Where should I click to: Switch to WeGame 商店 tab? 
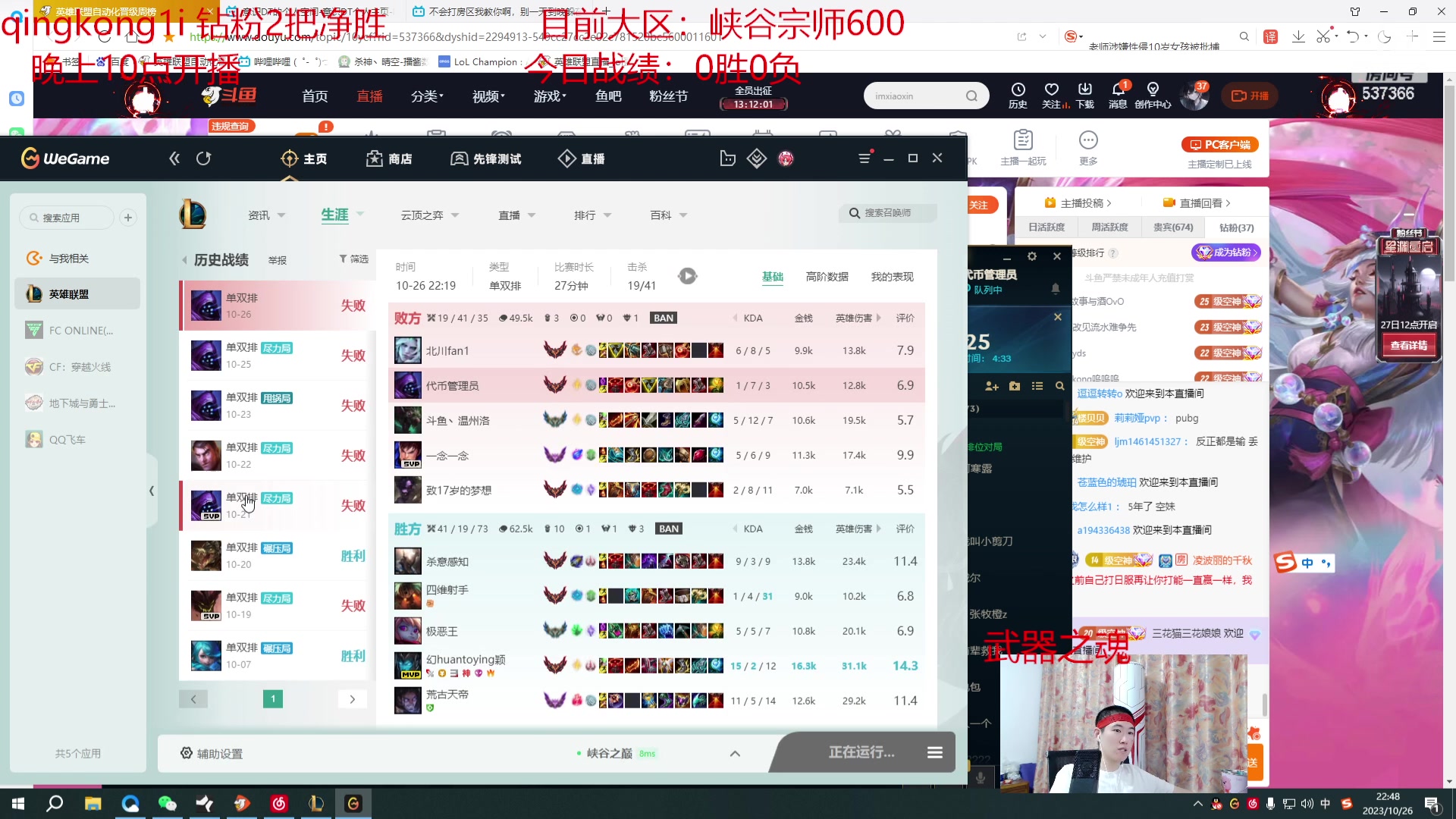(389, 158)
